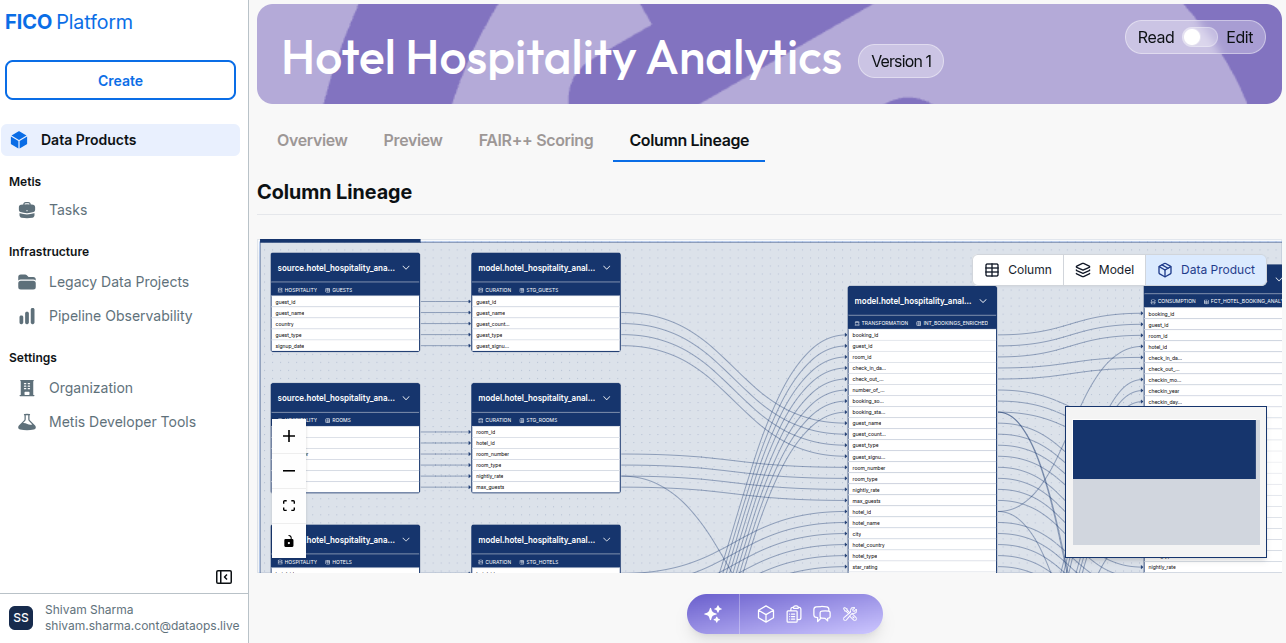Click the Data Products cube icon in sidebar
Viewport: 1286px width, 643px height.
point(19,140)
